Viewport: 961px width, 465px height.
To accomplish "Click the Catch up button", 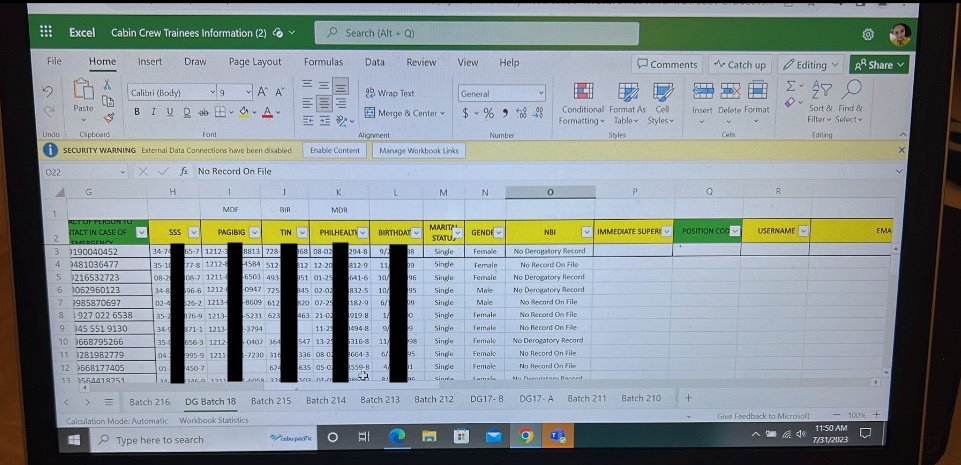I will click(x=740, y=64).
